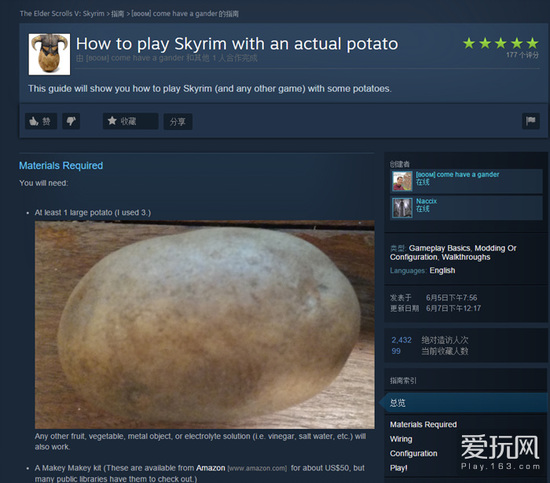The image size is (550, 483).
Task: Open come have a gander's guides breadcrumb
Action: (185, 14)
